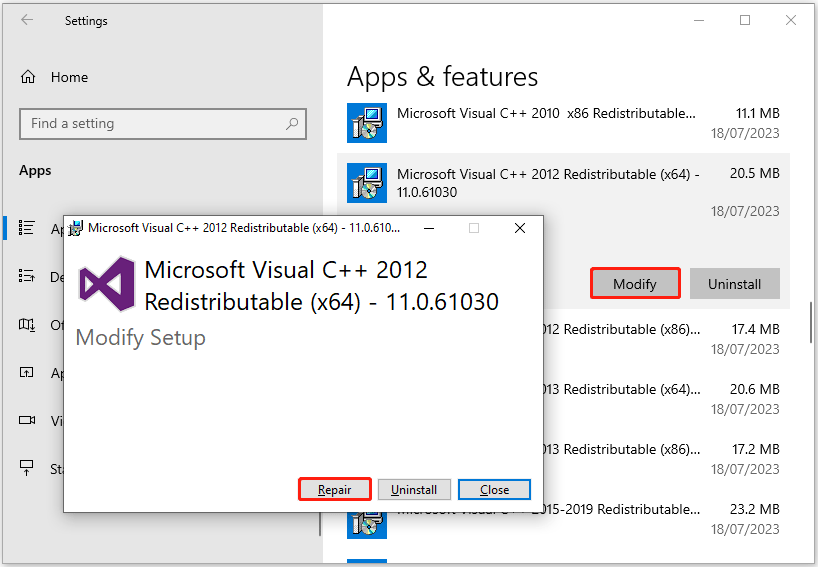Open Apps for websites sidebar icon

coord(27,372)
